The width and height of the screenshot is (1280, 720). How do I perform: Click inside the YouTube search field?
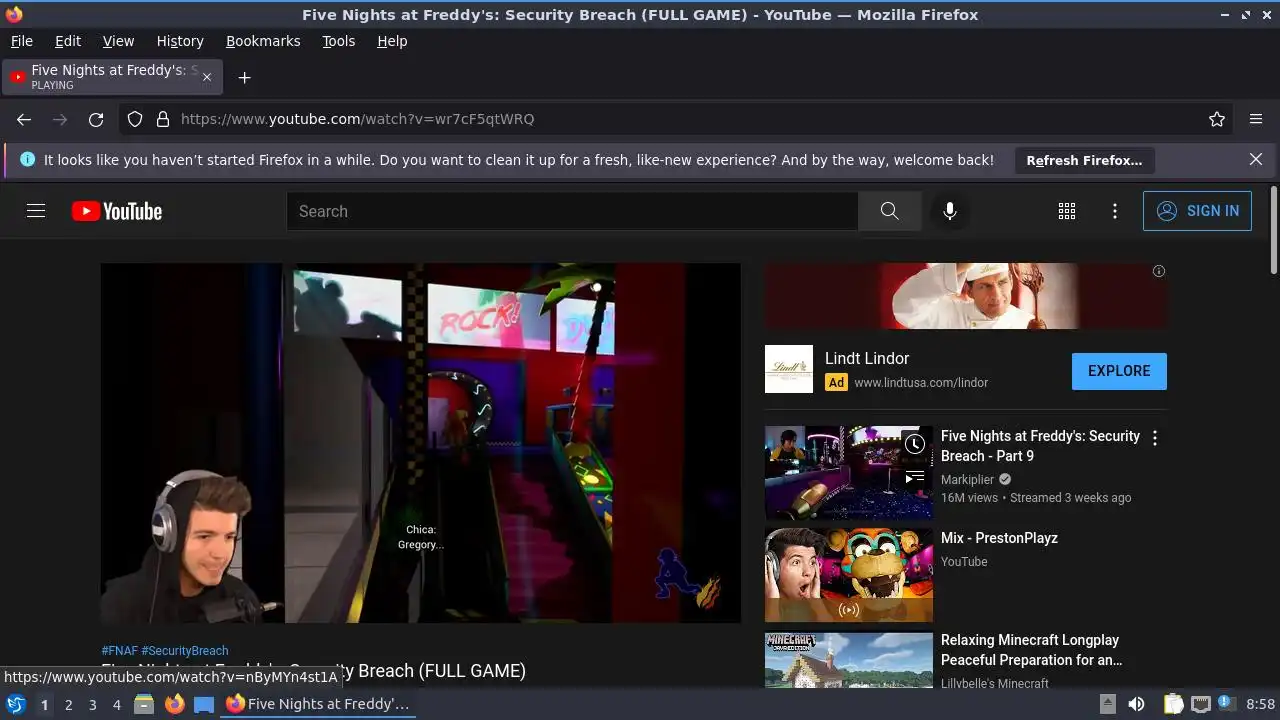click(x=572, y=211)
